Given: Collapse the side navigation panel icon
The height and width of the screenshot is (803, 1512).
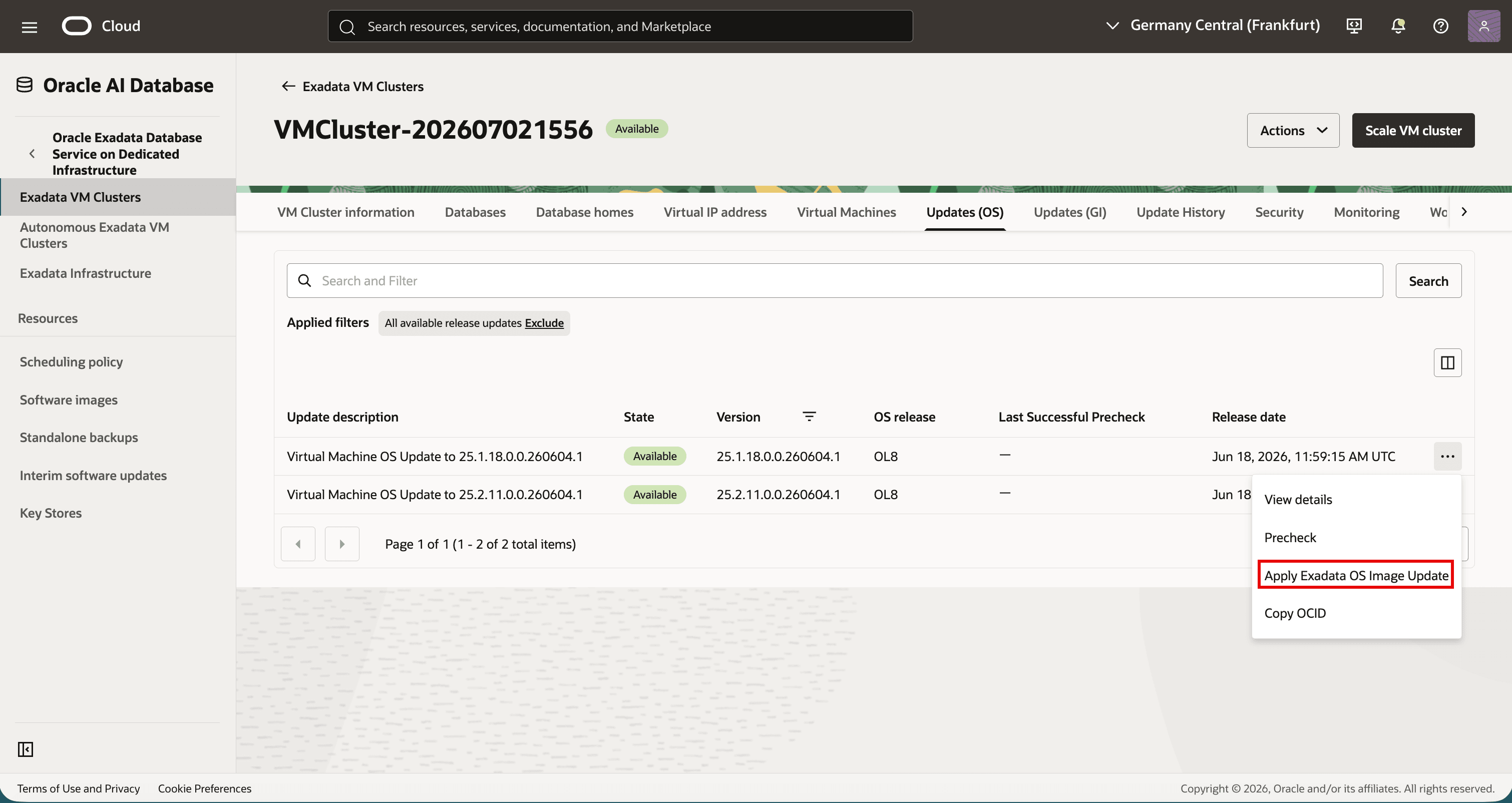Looking at the screenshot, I should coord(25,749).
